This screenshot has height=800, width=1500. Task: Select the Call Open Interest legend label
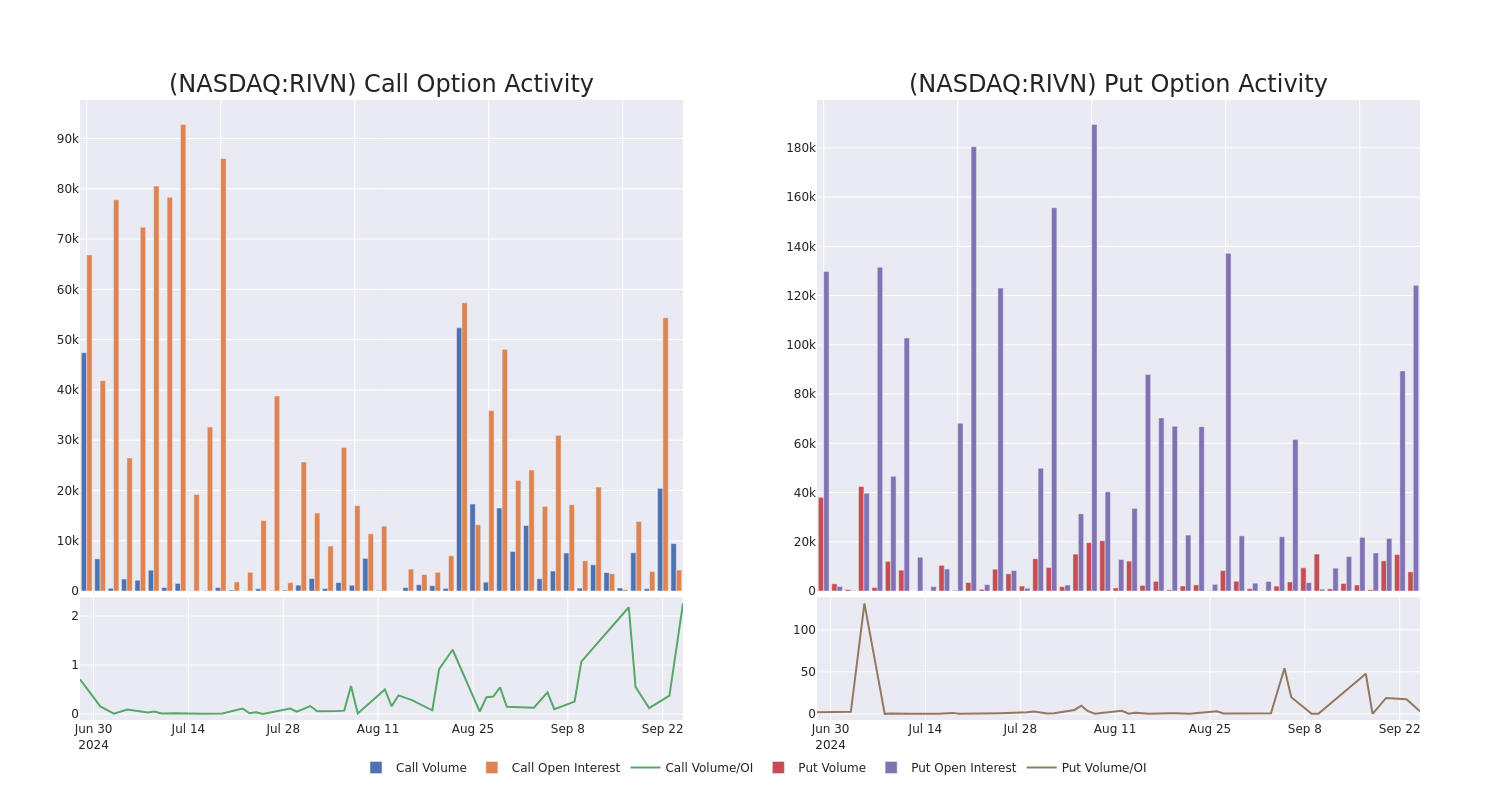tap(566, 768)
